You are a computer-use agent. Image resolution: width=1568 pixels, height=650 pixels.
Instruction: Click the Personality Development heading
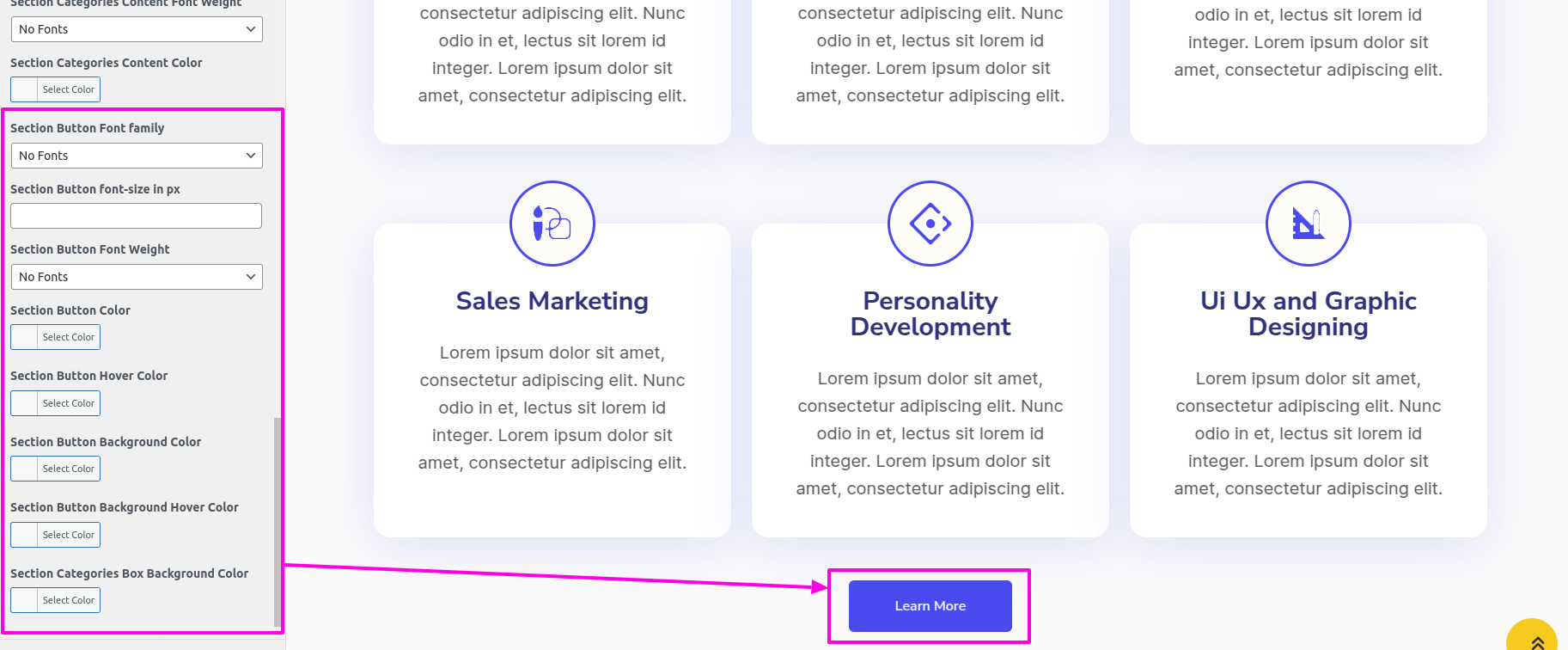point(930,314)
